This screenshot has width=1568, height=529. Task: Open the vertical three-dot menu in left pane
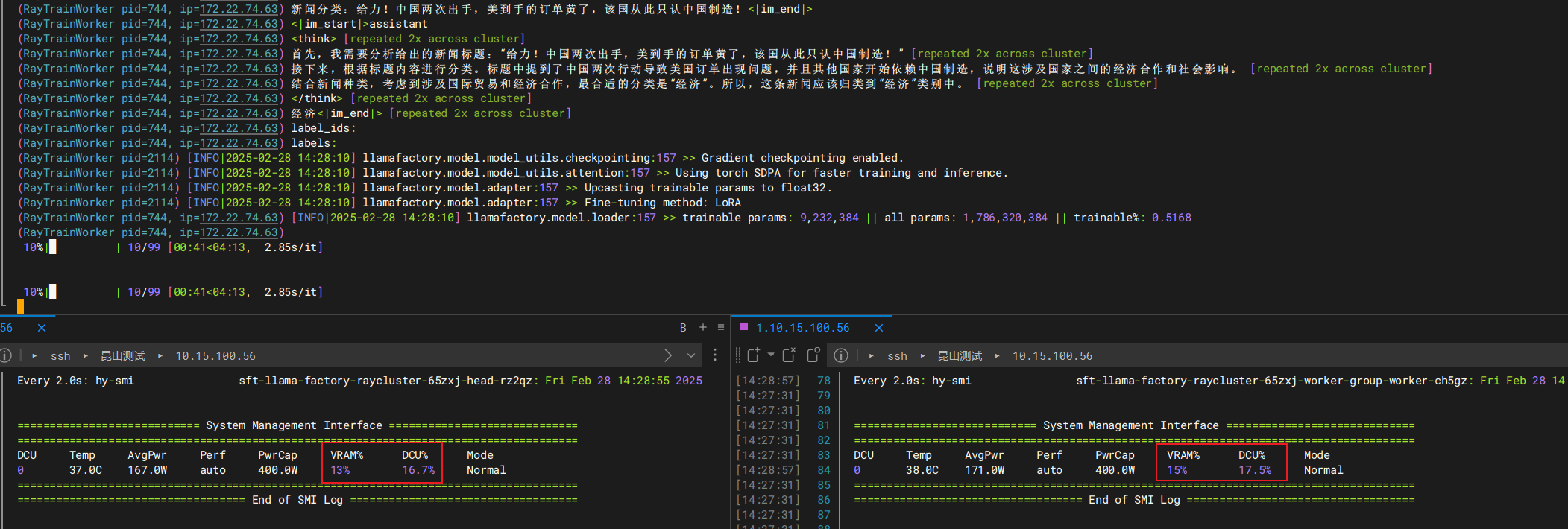click(715, 355)
